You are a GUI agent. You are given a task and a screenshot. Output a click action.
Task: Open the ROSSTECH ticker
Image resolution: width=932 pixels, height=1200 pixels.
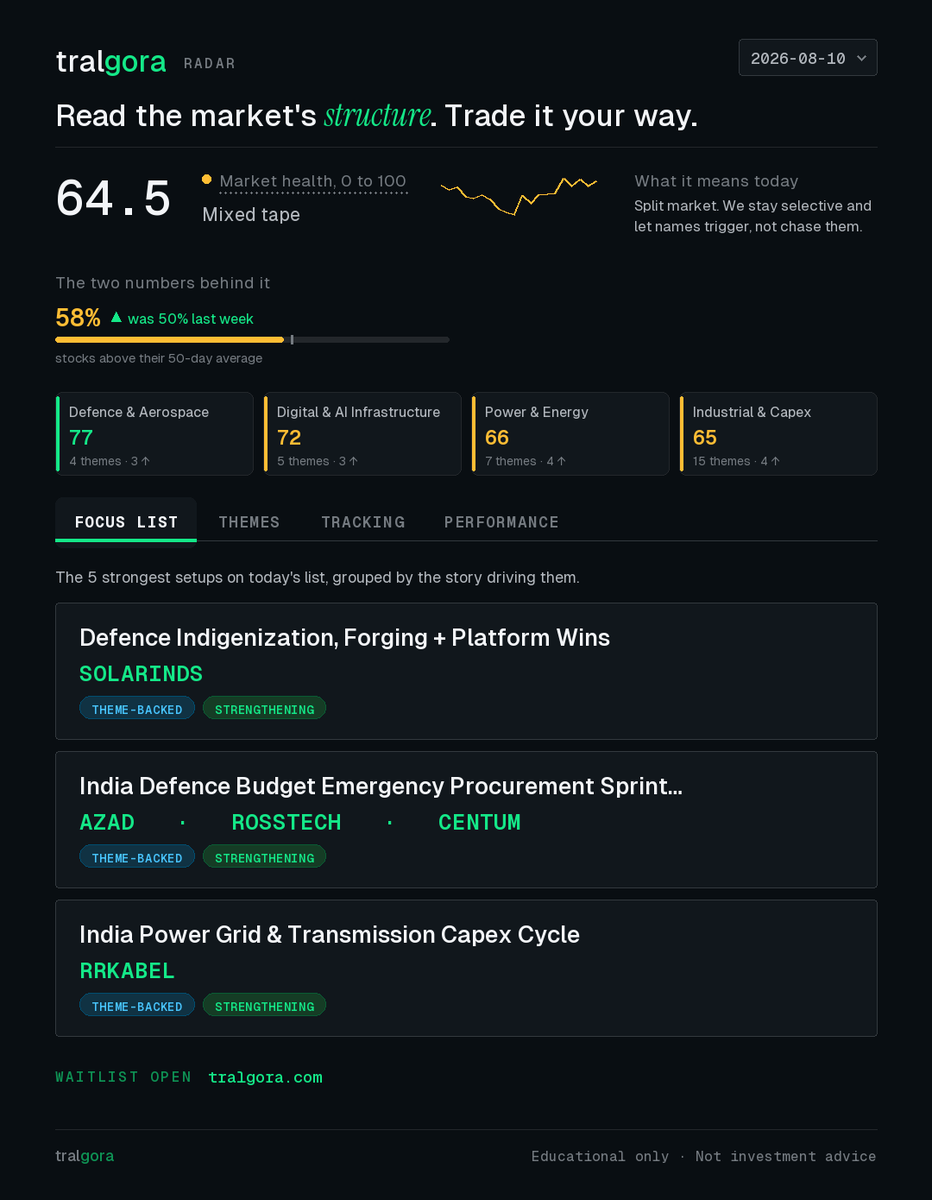tap(286, 822)
